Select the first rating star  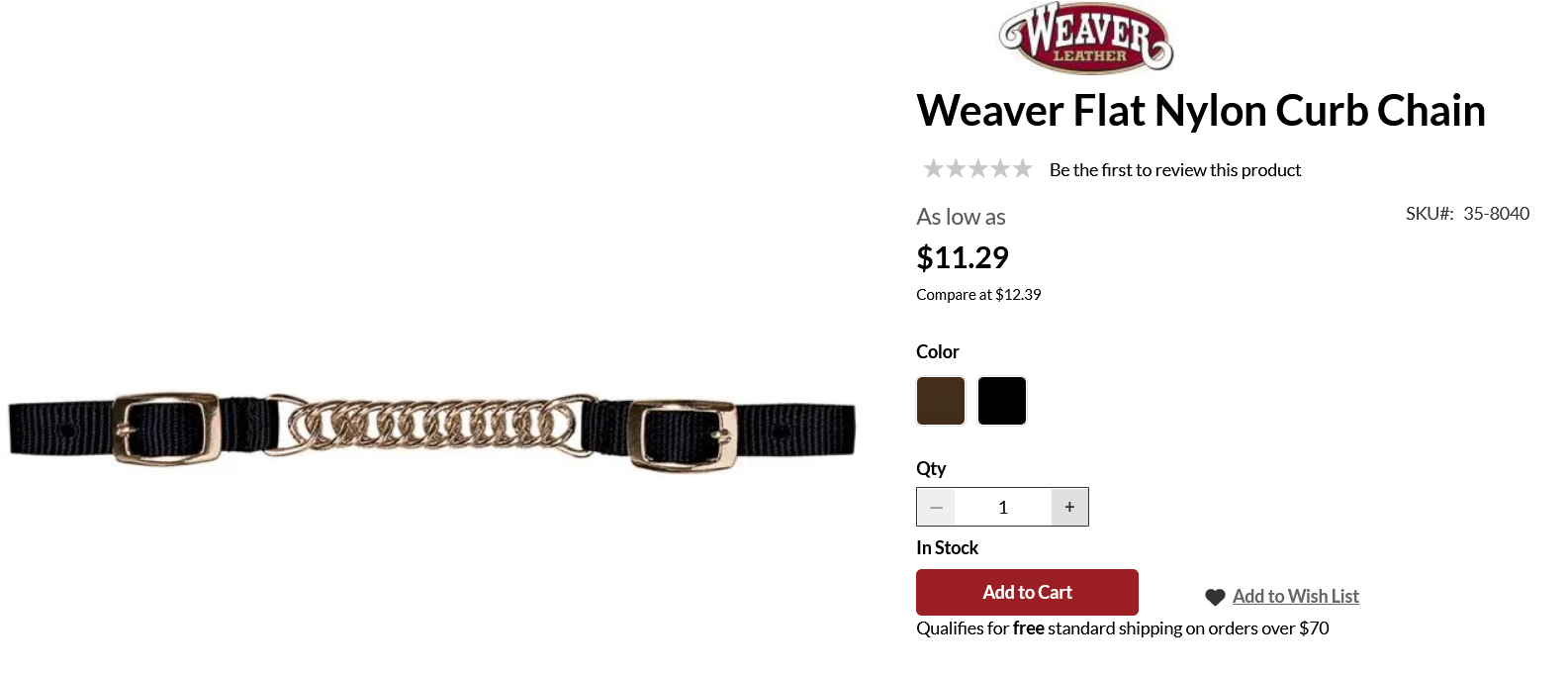pyautogui.click(x=933, y=169)
